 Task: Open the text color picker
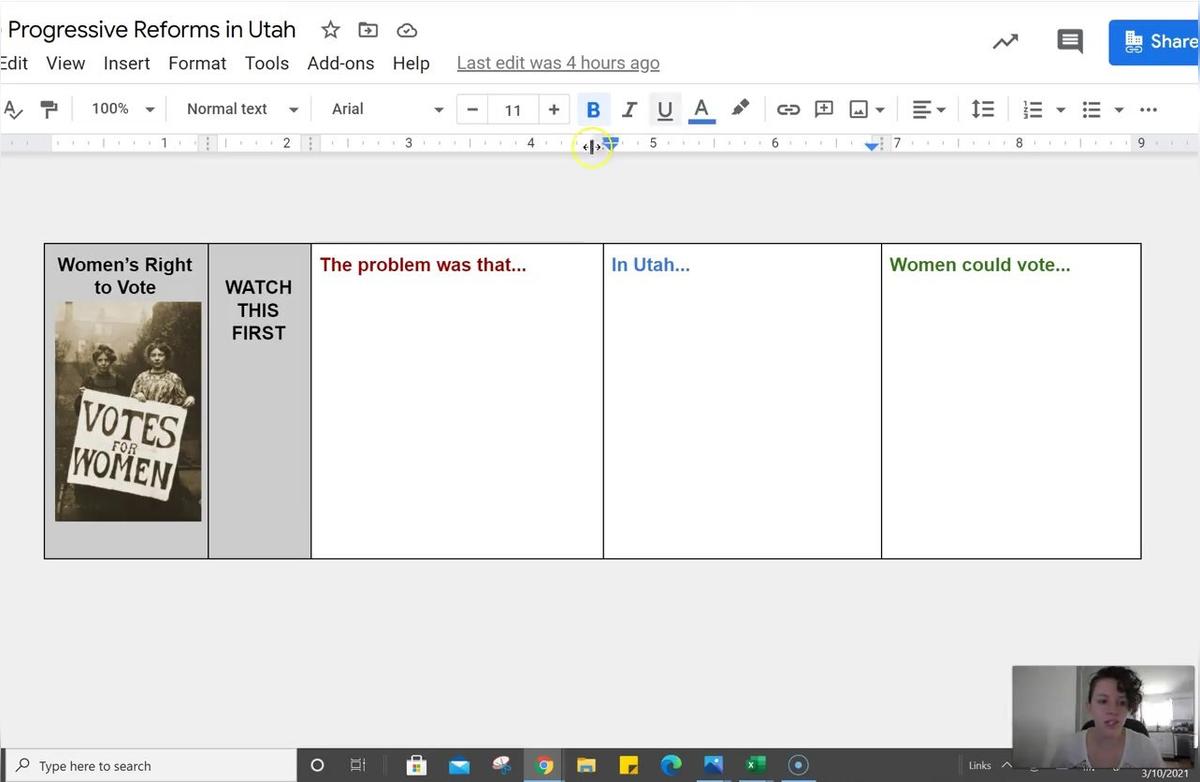702,109
